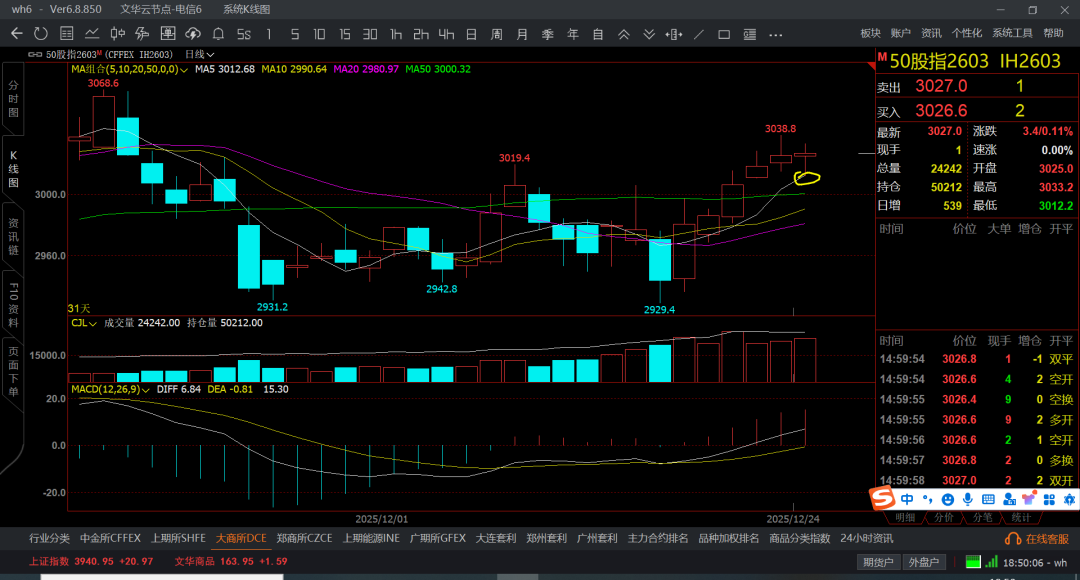Viewport: 1080px width, 580px height.
Task: Select the 15 minute period
Action: click(x=344, y=34)
